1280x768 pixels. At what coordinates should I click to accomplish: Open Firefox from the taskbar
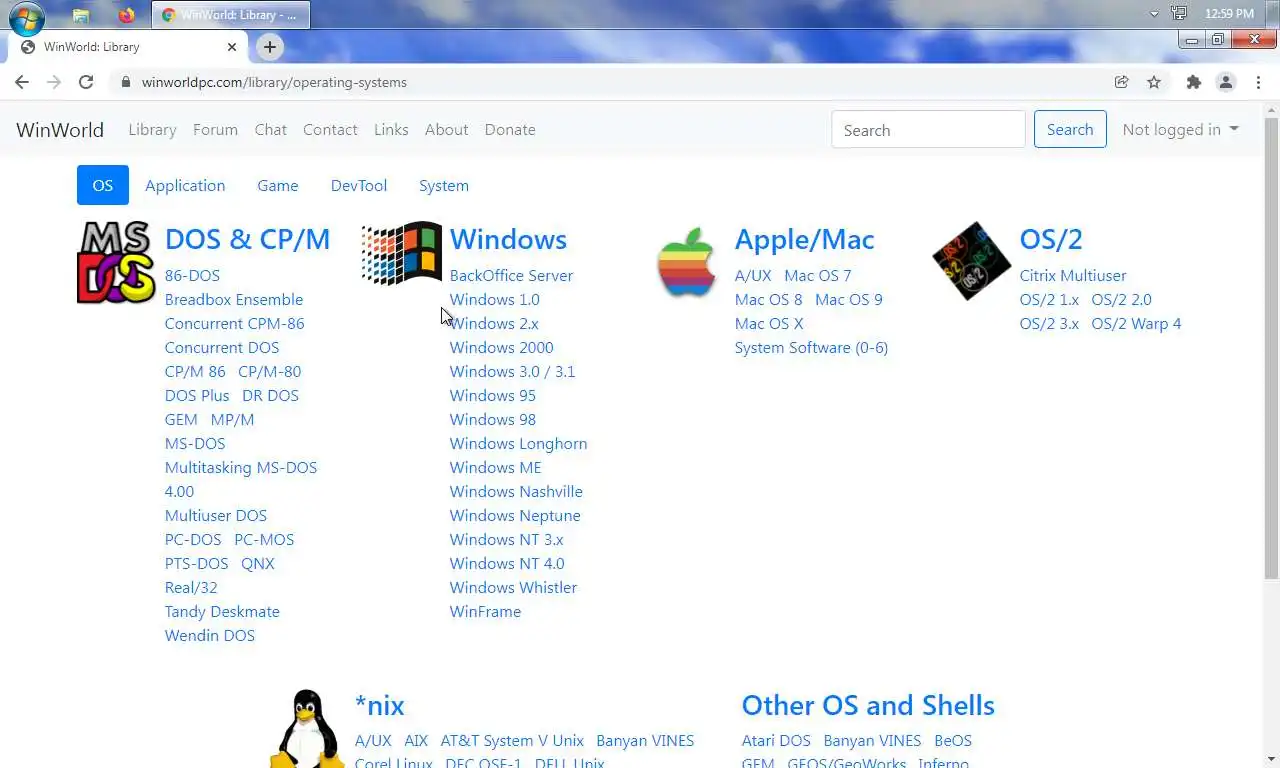(126, 15)
